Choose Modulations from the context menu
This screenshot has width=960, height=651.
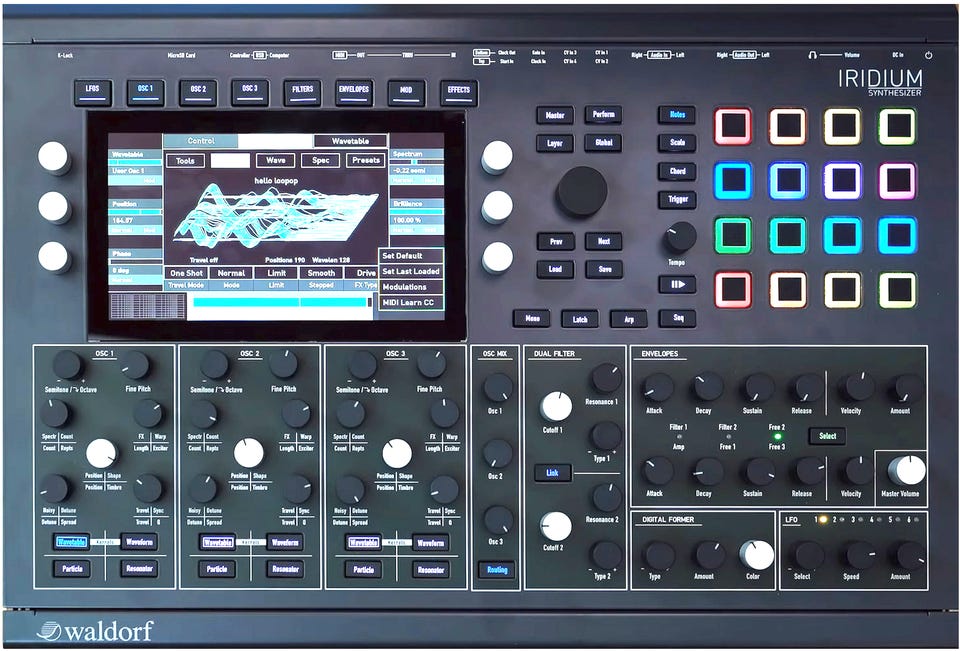pos(411,287)
